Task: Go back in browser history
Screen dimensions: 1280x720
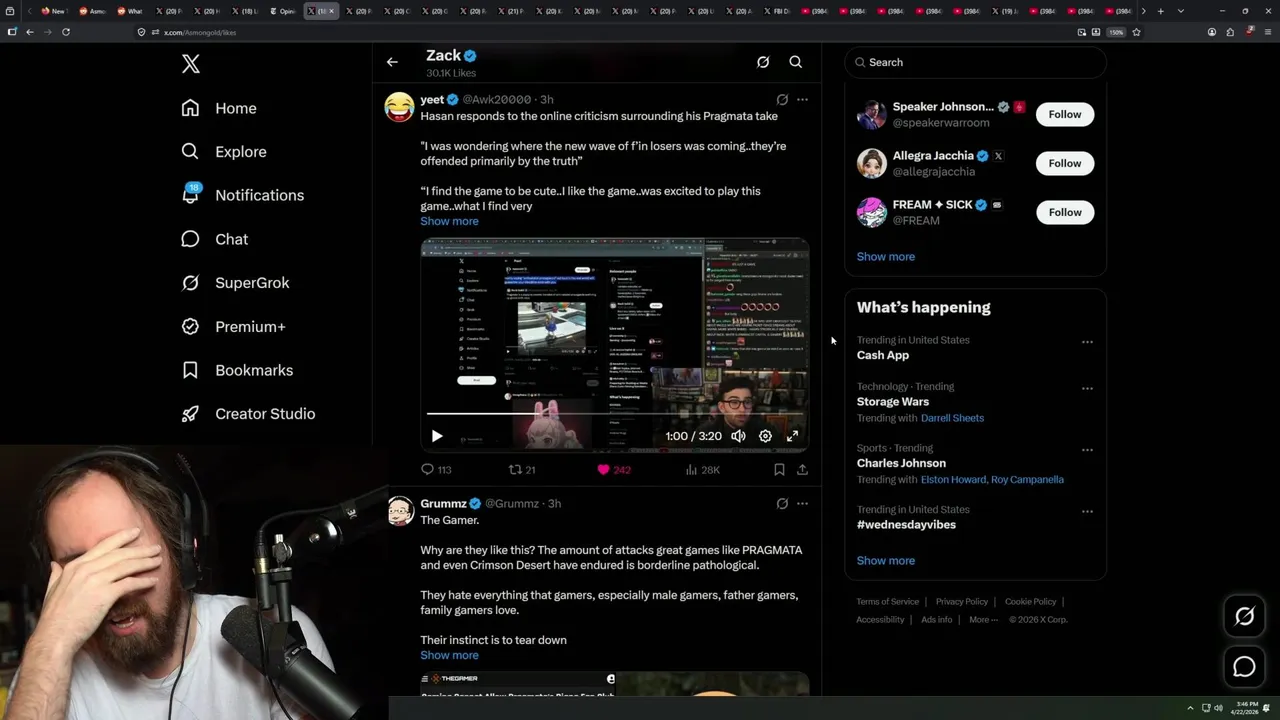Action: (30, 32)
